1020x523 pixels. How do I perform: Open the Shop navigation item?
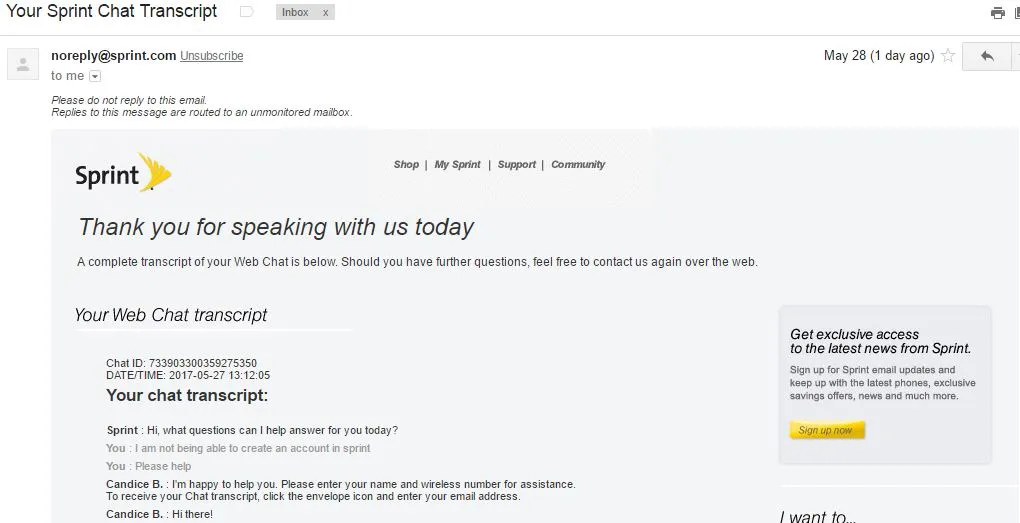(x=406, y=165)
